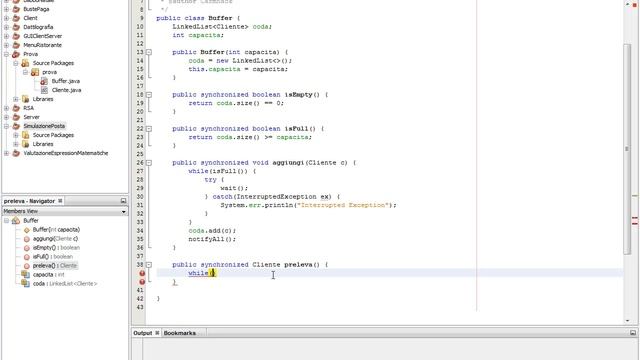640x360 pixels.
Task: Fold the preleva method at line 38
Action: point(149,265)
